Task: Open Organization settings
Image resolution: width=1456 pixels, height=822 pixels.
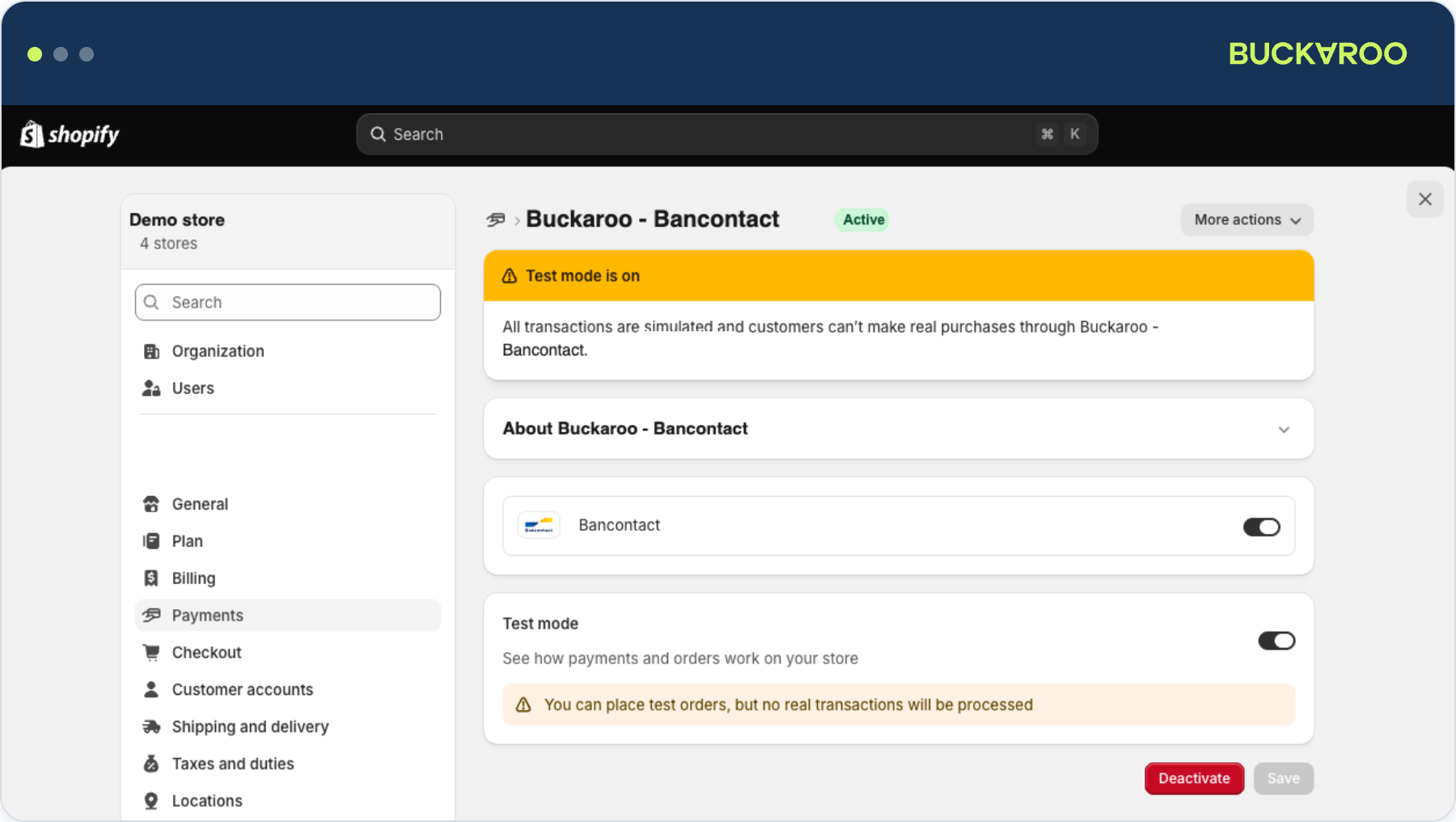Action: (288, 351)
